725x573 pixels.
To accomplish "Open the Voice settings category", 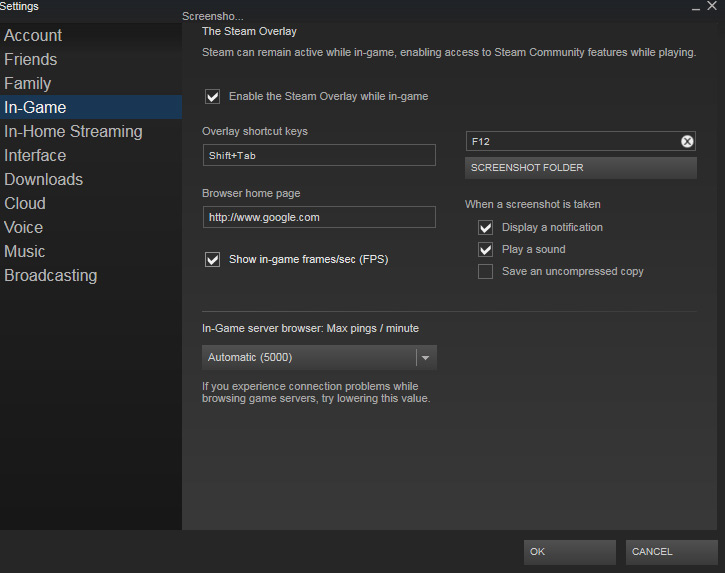I will [x=24, y=228].
